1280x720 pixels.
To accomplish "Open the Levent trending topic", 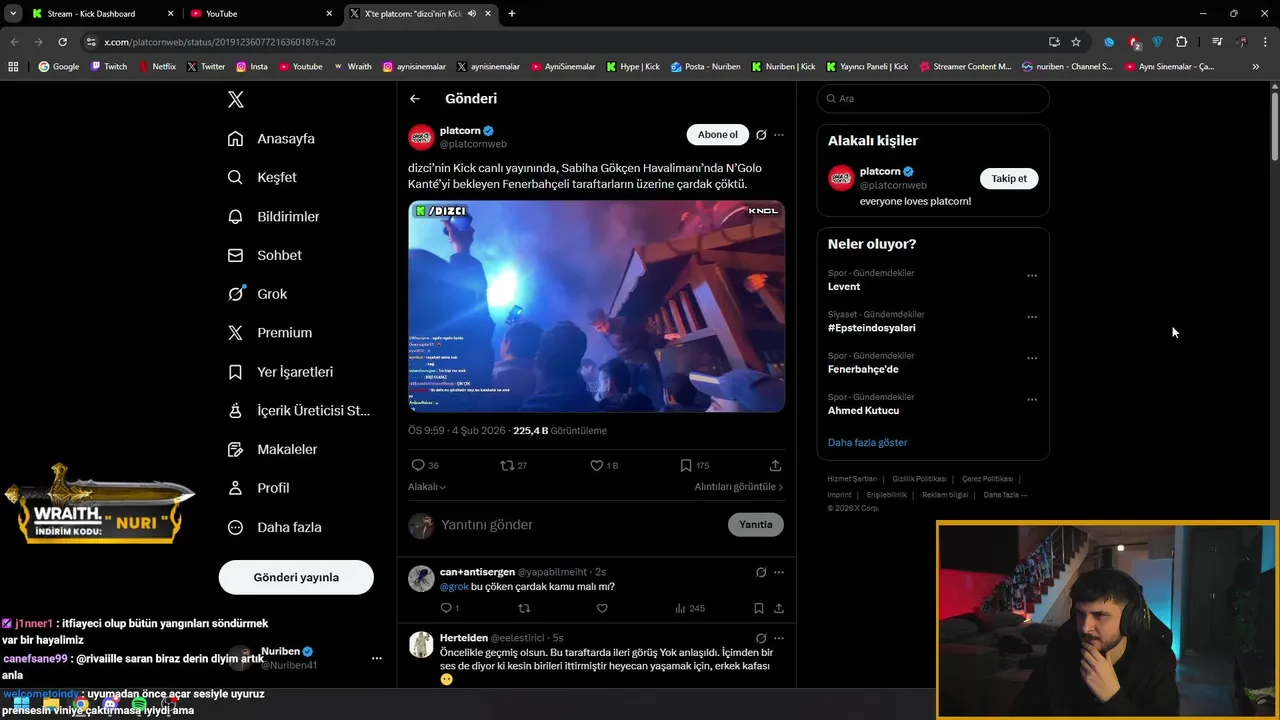I will (844, 287).
